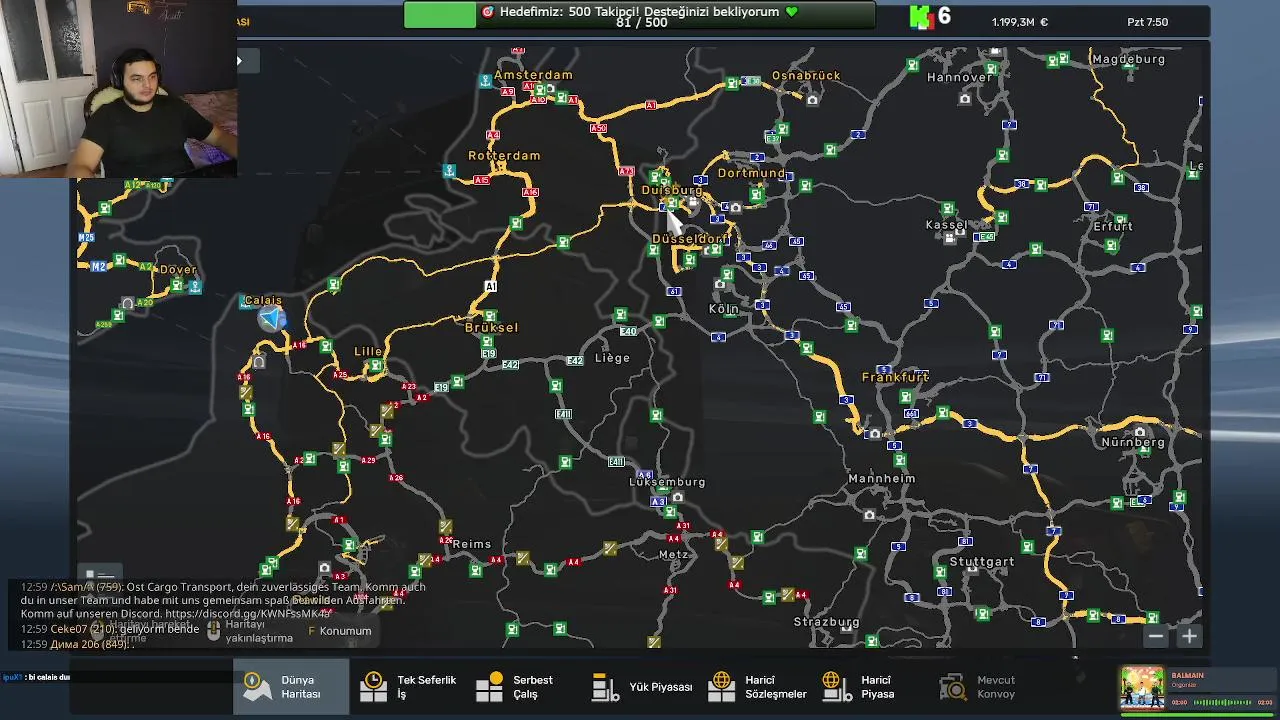Click the 1.199,3M € money balance

[x=1020, y=22]
